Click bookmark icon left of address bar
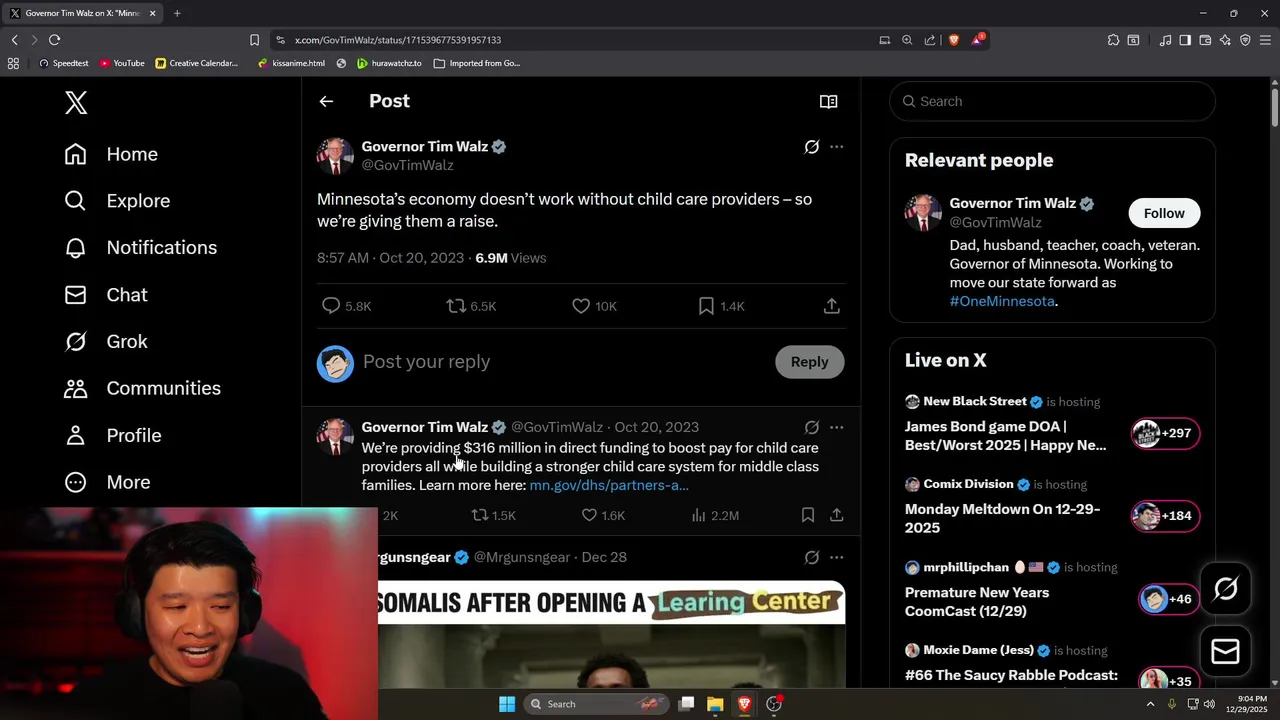Image resolution: width=1280 pixels, height=720 pixels. click(x=254, y=40)
